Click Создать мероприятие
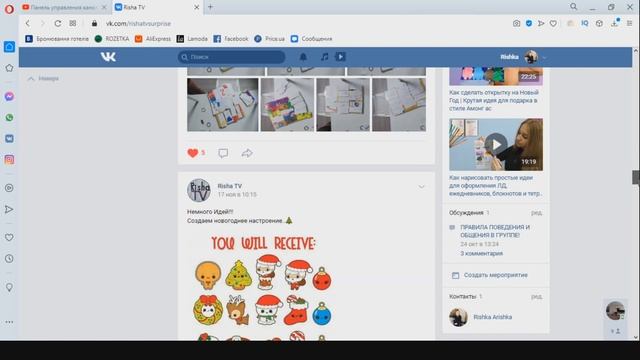 [x=496, y=275]
